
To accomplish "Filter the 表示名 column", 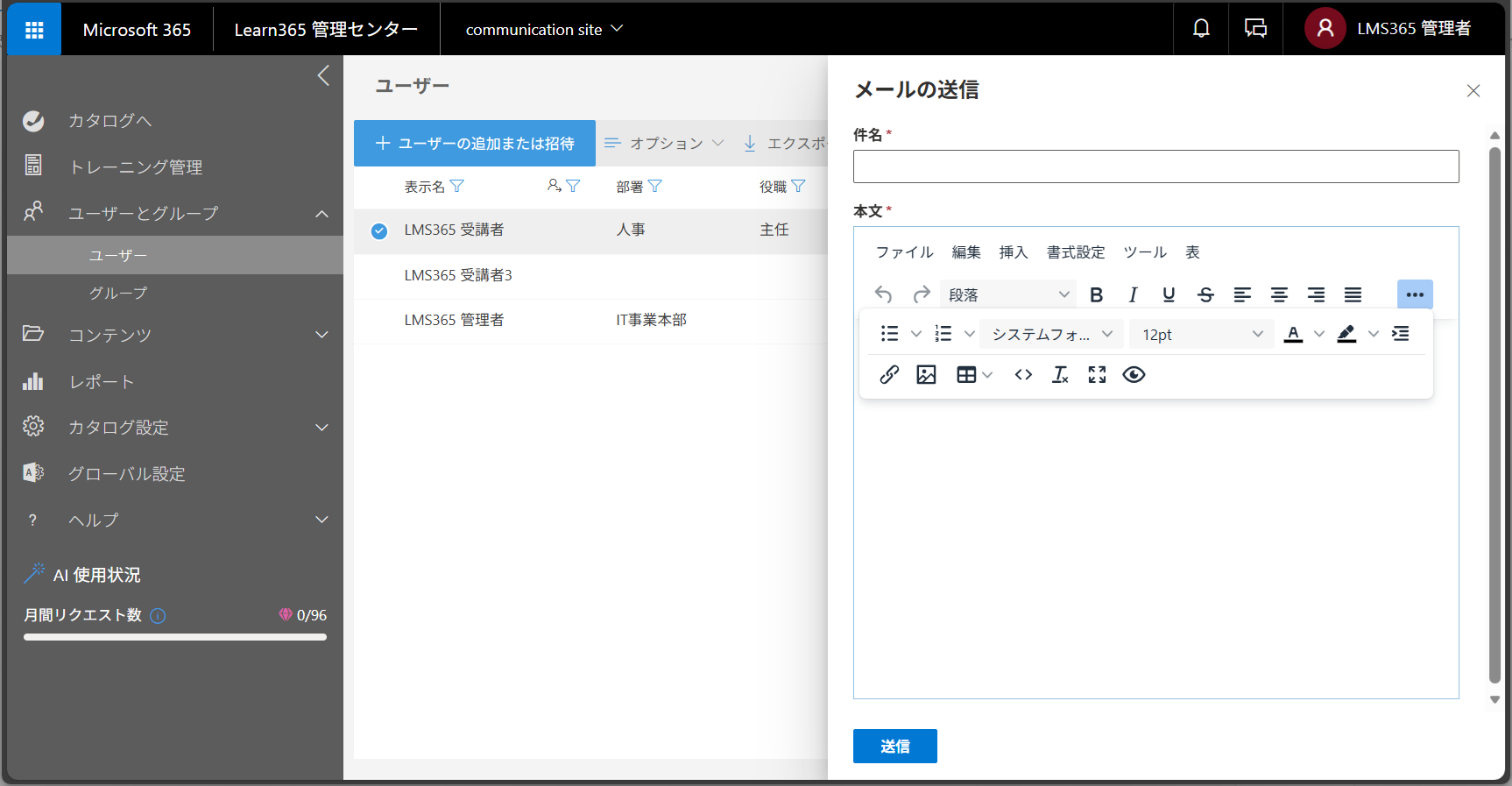I will click(x=457, y=186).
